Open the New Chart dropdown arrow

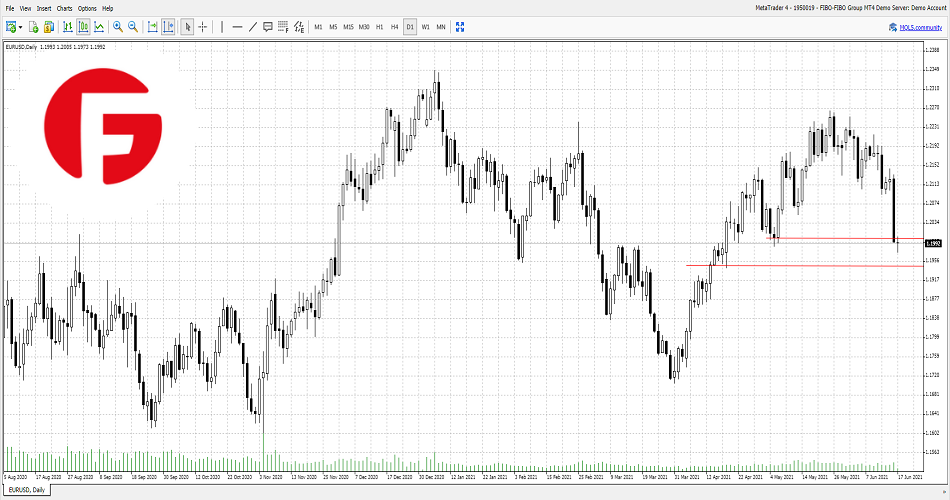tap(20, 27)
